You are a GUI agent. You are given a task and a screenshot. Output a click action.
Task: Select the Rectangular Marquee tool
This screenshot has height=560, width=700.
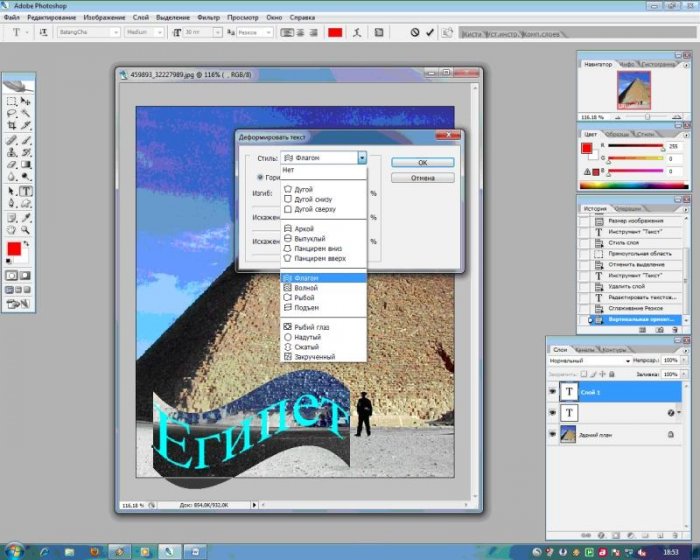(12, 101)
